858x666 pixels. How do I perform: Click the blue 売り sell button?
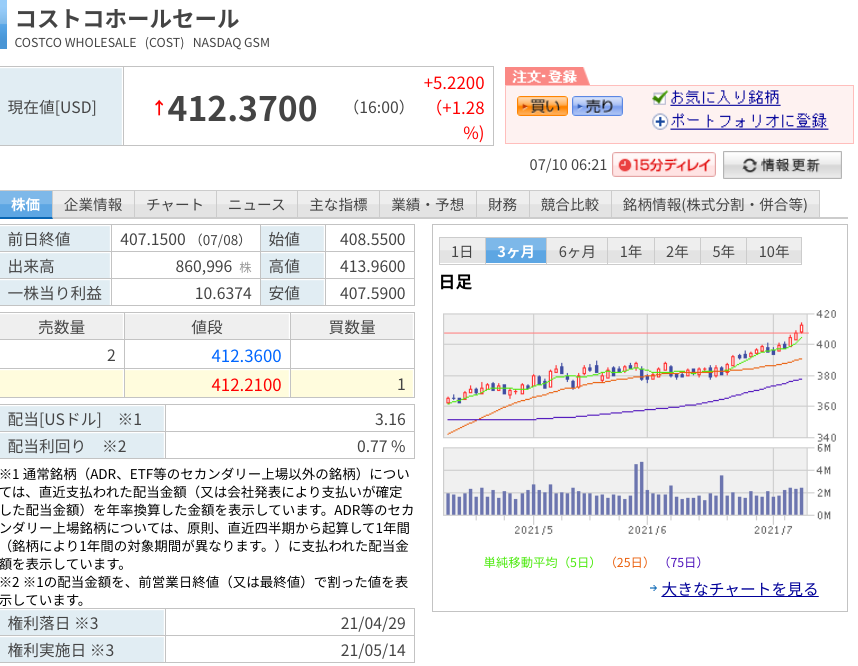click(597, 106)
